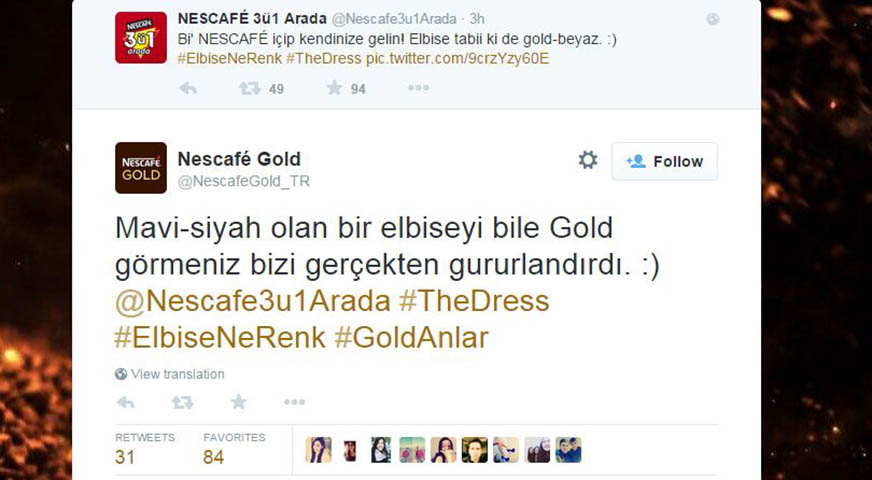The image size is (872, 480).
Task: Open the #TheDress hashtag in Gold tweet
Action: click(474, 301)
